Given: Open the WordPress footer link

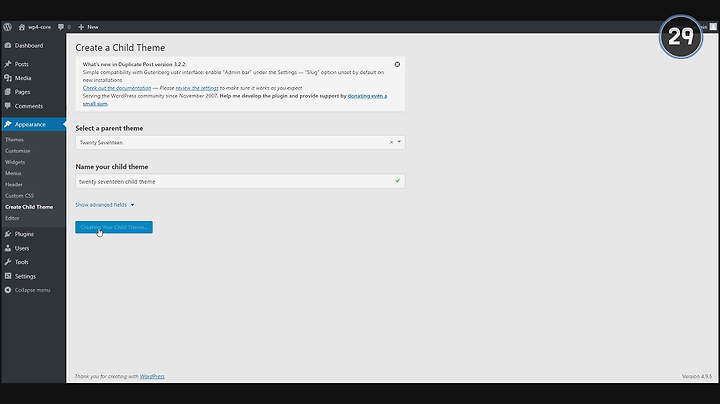Looking at the screenshot, I should click(x=152, y=376).
